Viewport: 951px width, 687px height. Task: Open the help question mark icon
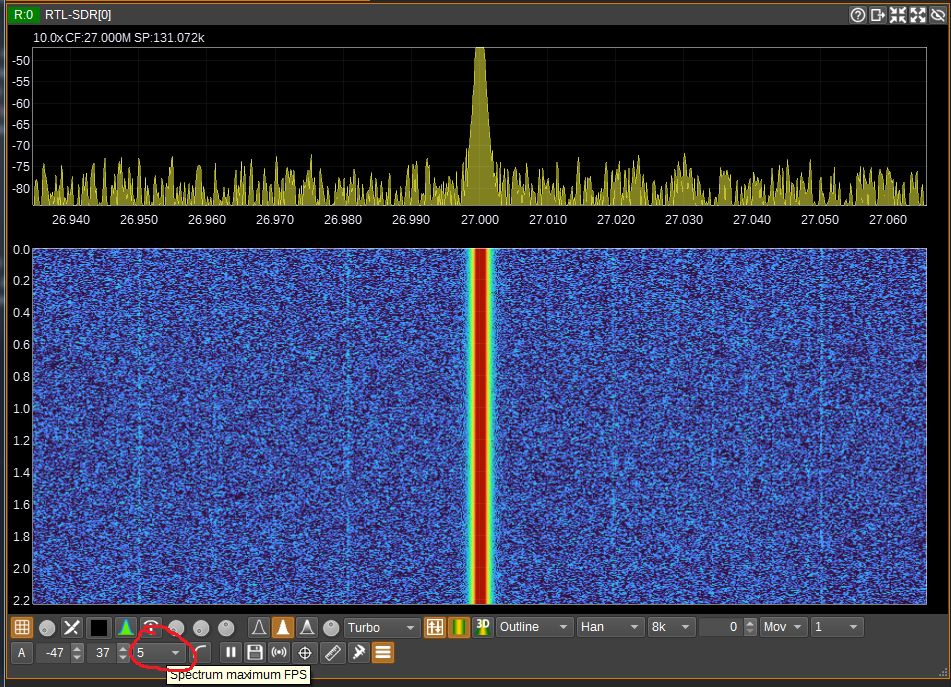(858, 15)
